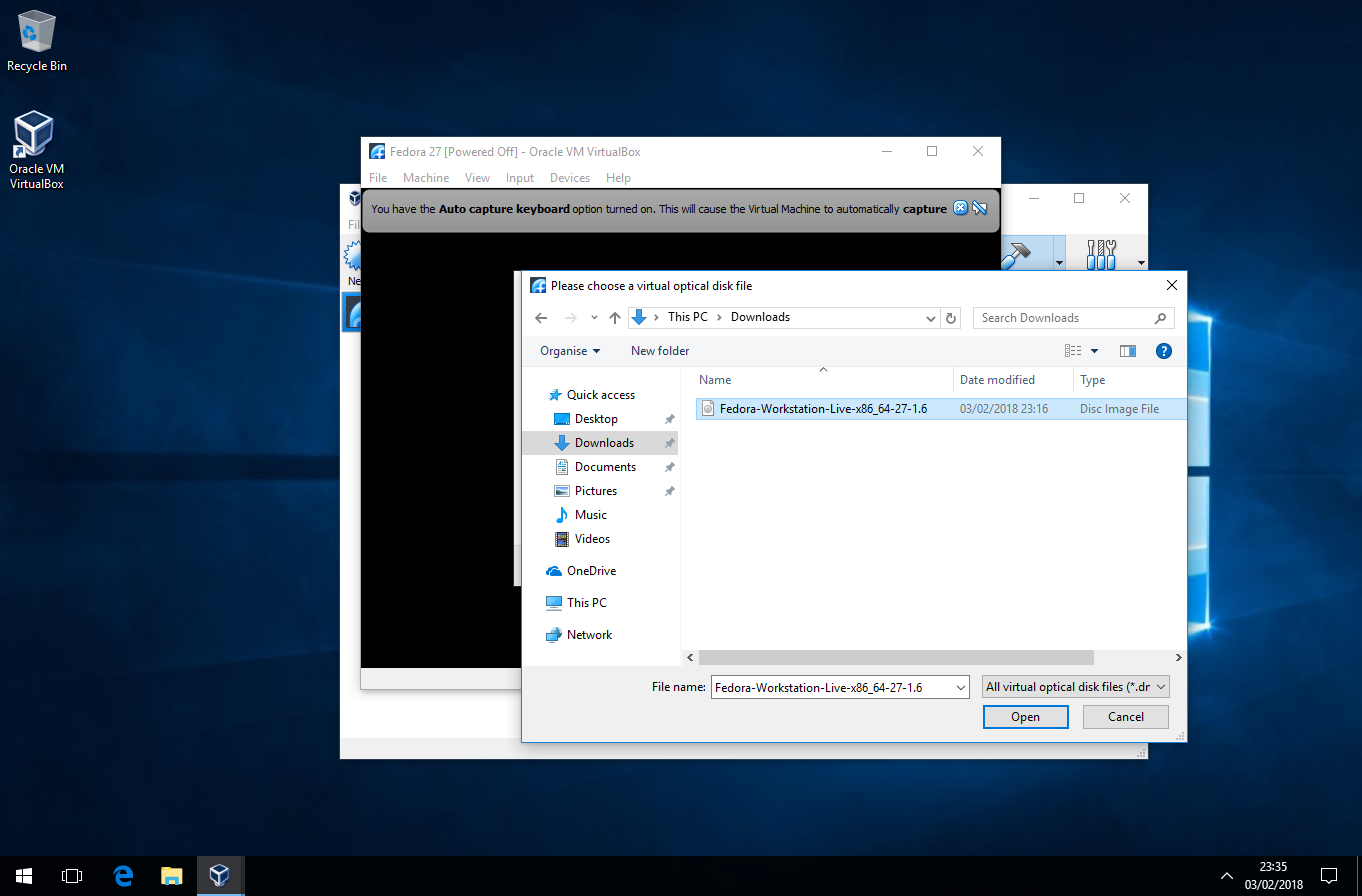This screenshot has height=896, width=1362.
Task: Select Music in the navigation pane
Action: coord(590,515)
